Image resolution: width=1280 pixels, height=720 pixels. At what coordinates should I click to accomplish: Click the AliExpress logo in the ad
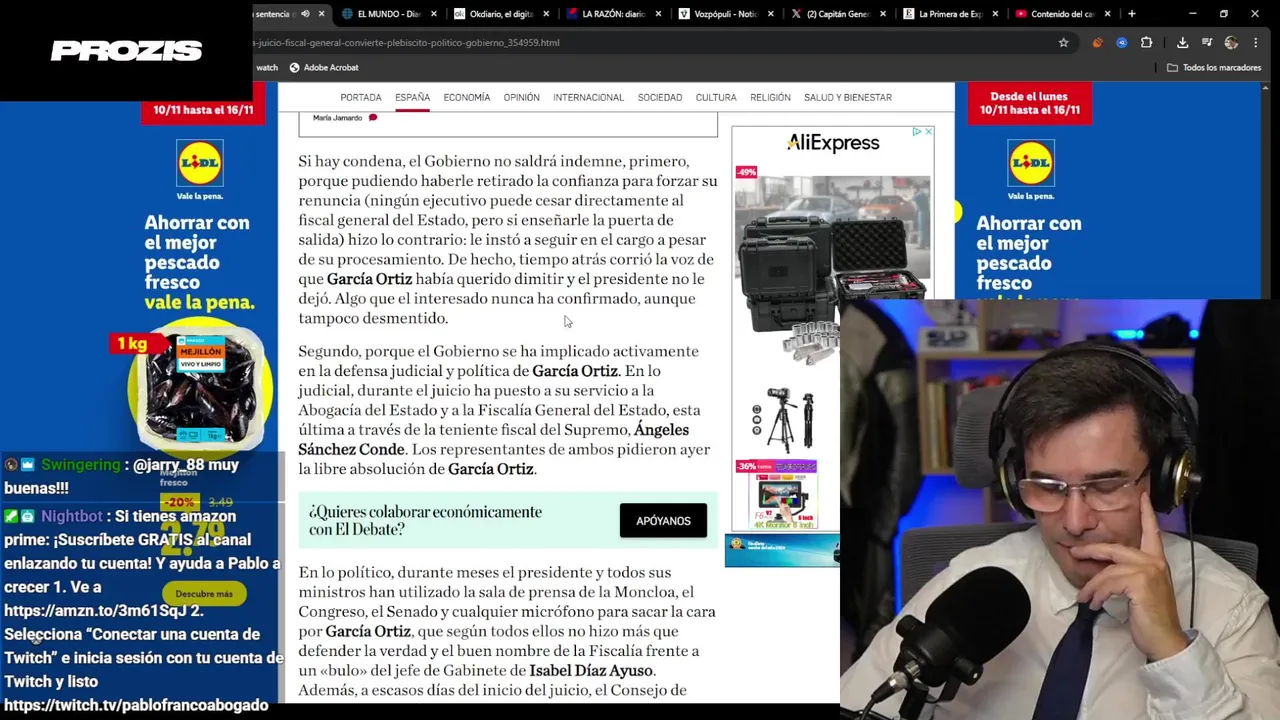tap(833, 143)
